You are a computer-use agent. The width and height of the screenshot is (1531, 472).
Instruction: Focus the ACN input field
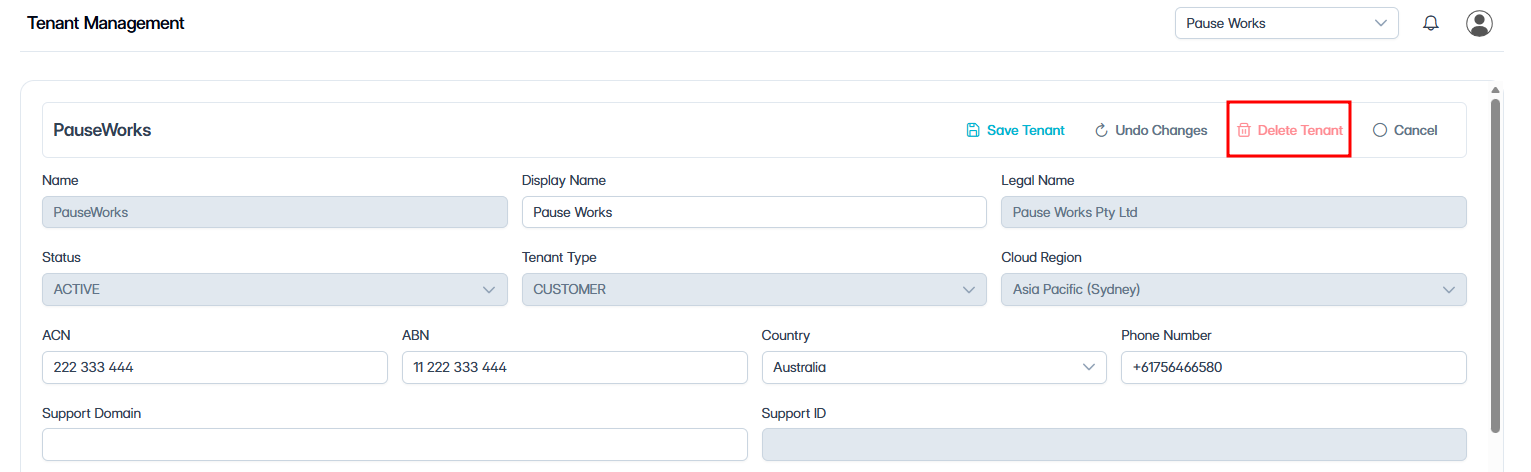click(x=215, y=367)
